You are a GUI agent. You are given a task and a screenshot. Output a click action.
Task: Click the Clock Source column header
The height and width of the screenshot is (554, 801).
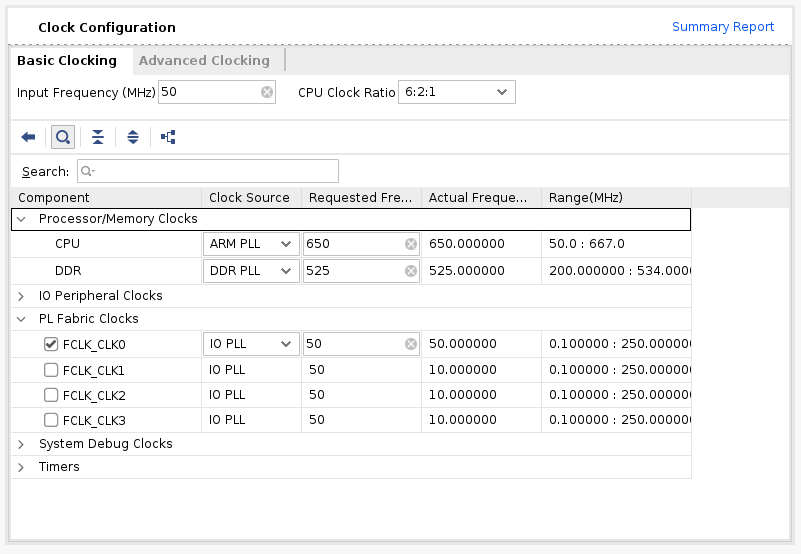click(x=252, y=197)
